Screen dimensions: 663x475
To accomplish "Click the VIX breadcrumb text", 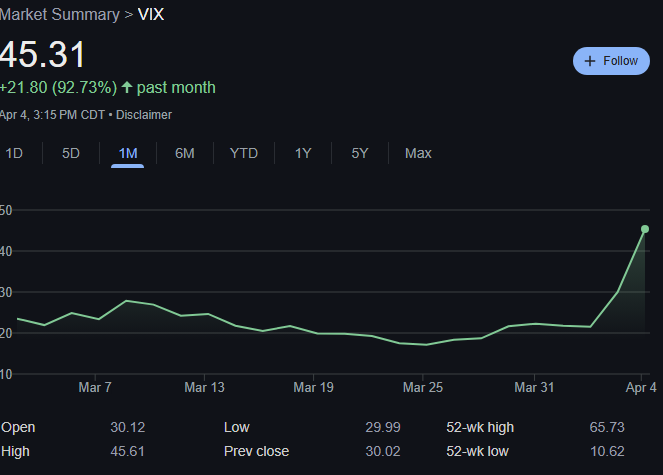I will coord(151,15).
